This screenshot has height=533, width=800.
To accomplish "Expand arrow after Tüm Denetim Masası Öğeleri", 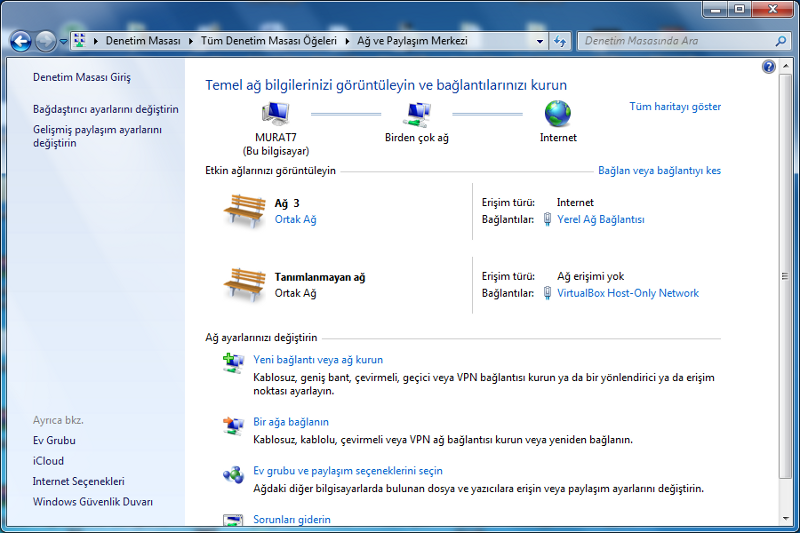I will (347, 41).
